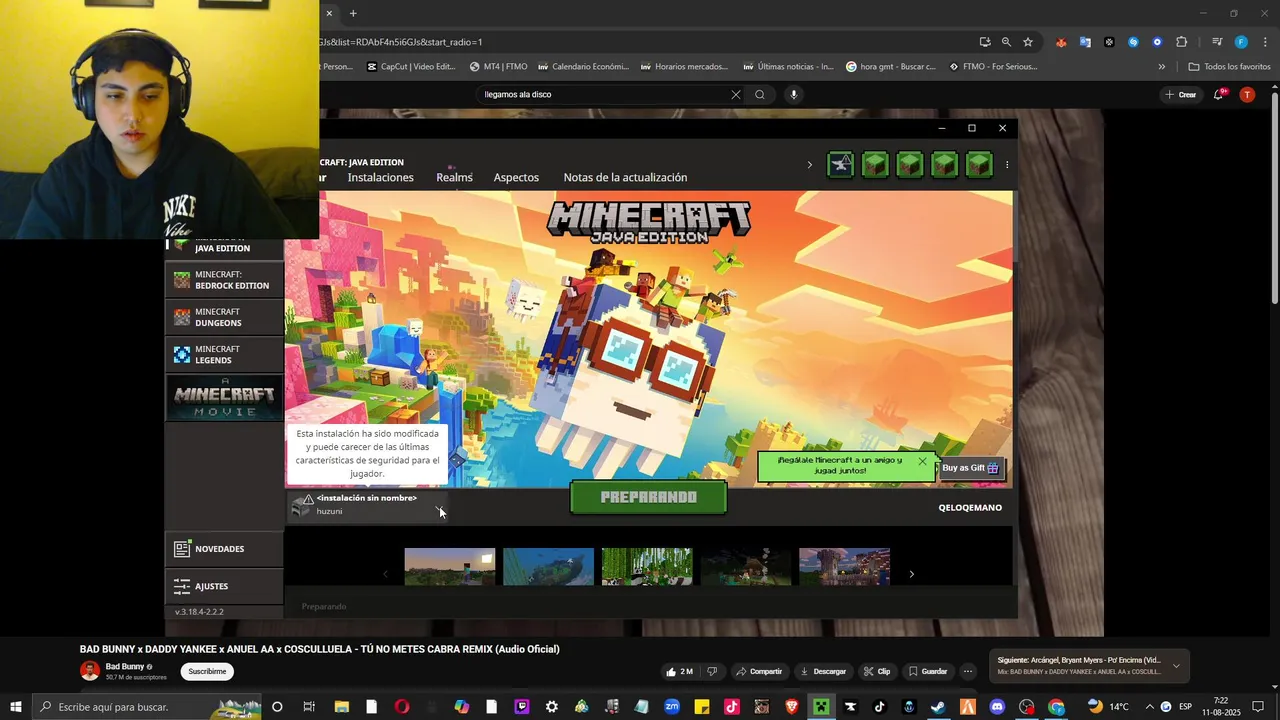Bookmark the page with the star icon
Screen dimensions: 1280x720
[x=1028, y=42]
